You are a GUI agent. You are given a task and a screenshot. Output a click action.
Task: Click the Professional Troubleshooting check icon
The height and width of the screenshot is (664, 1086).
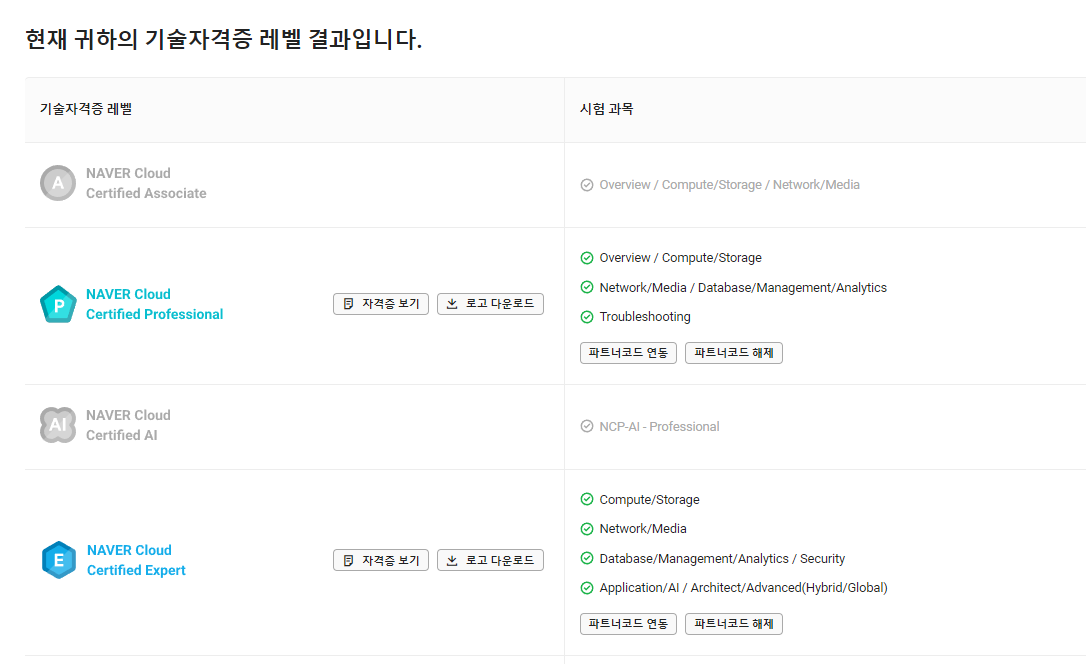tap(587, 317)
